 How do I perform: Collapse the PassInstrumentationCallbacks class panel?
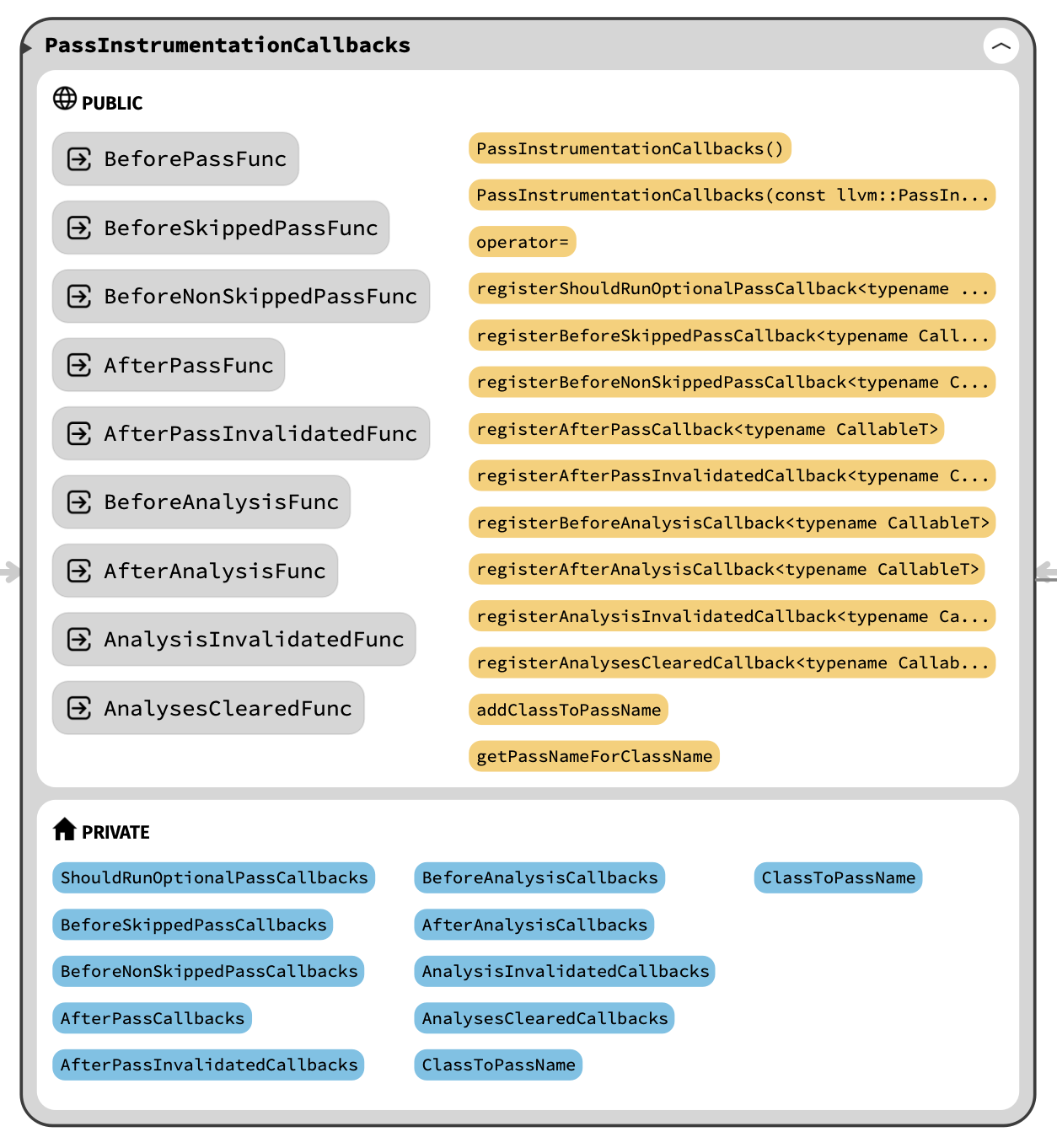click(x=1001, y=46)
